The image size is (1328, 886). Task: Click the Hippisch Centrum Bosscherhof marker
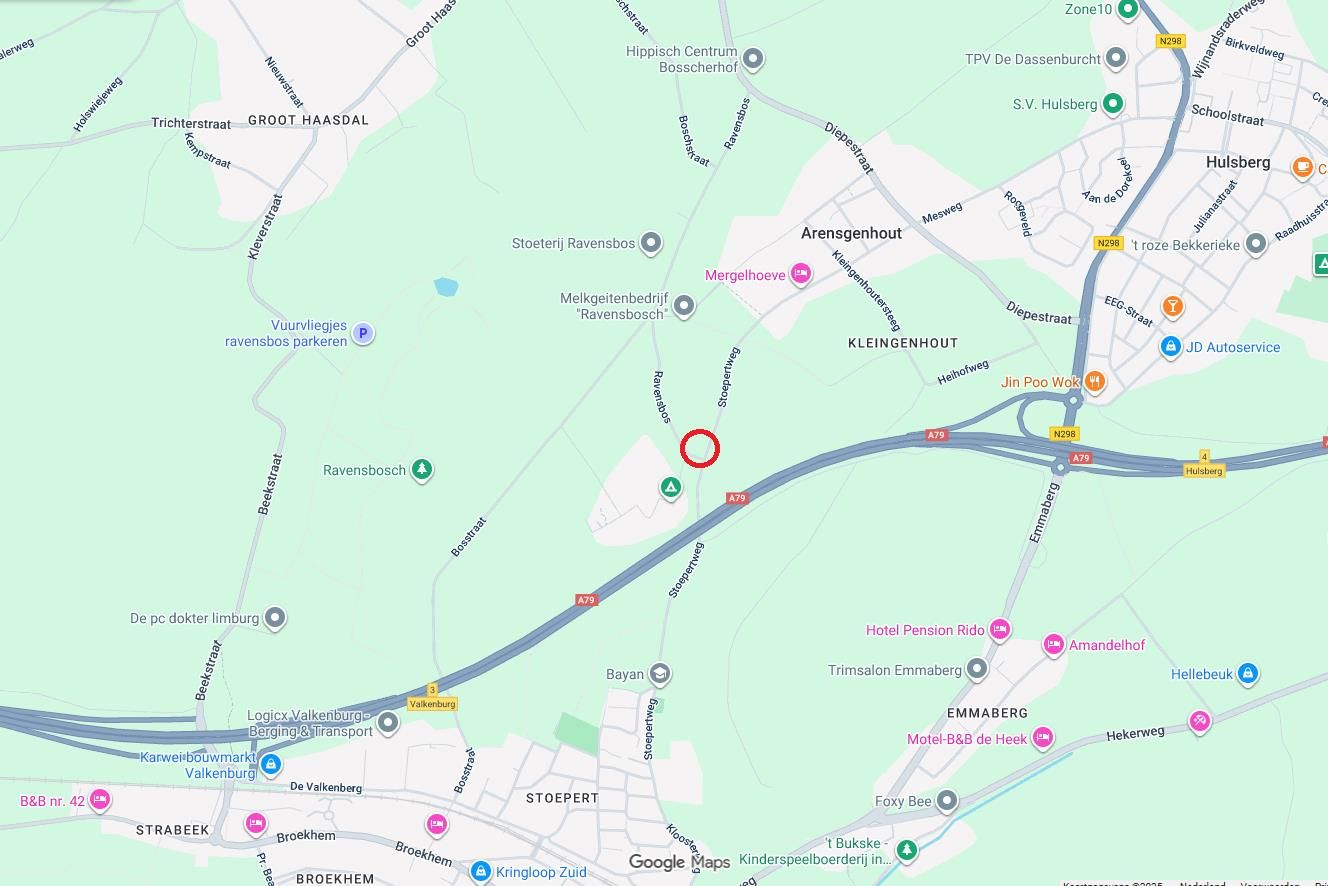(753, 59)
